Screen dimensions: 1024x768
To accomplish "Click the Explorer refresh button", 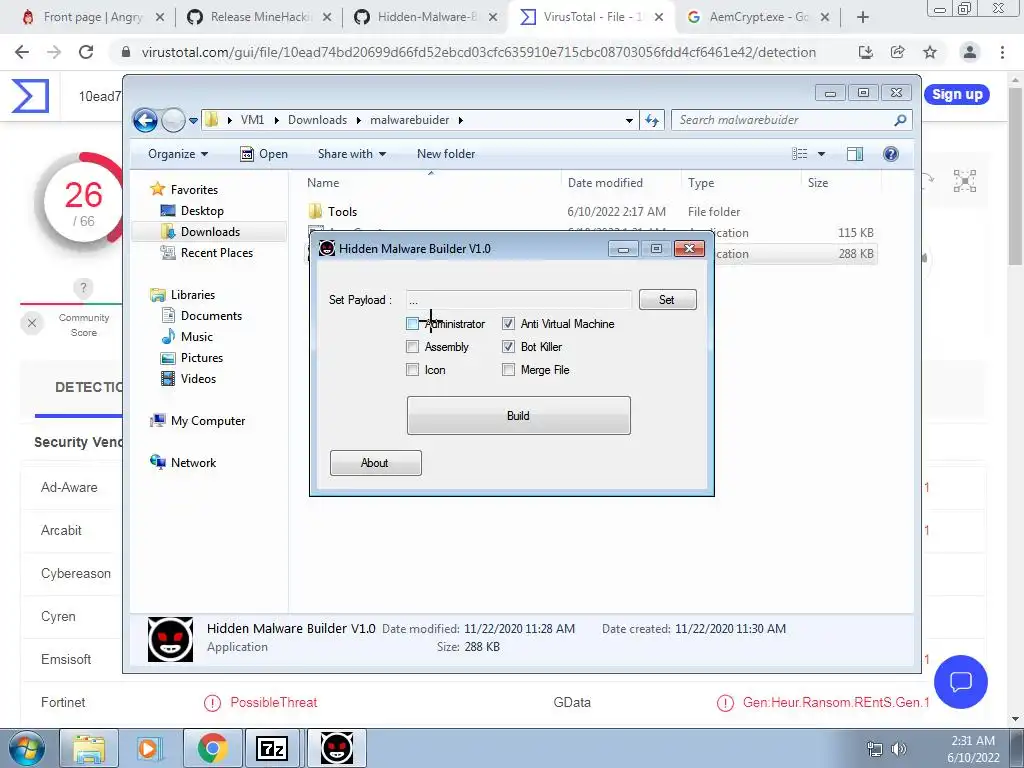I will 652,120.
